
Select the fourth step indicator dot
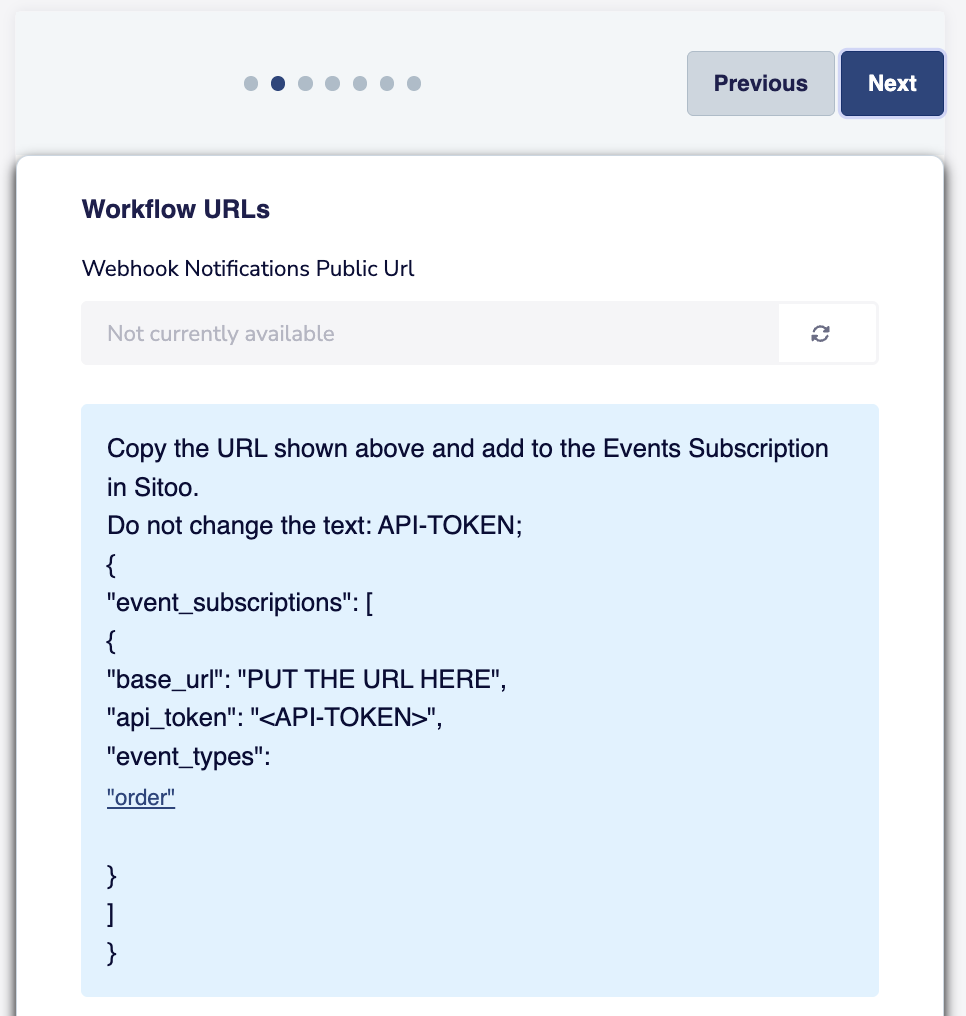coord(332,84)
